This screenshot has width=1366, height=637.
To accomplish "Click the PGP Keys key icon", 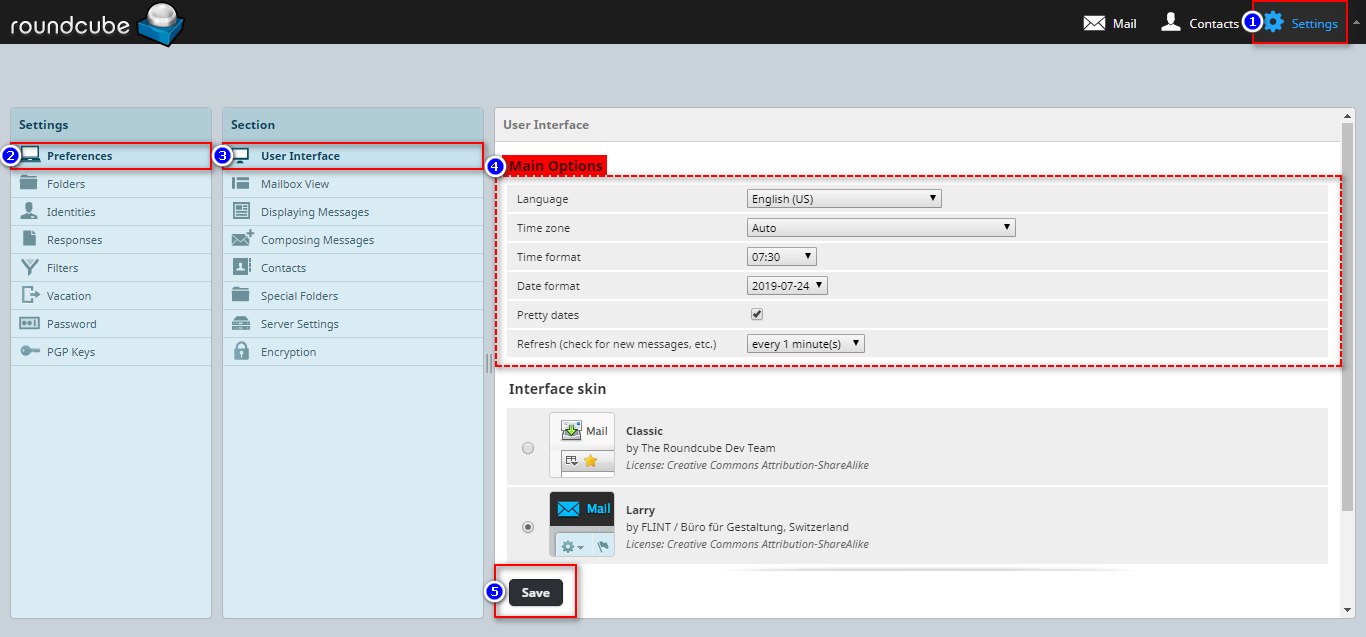I will [x=29, y=352].
